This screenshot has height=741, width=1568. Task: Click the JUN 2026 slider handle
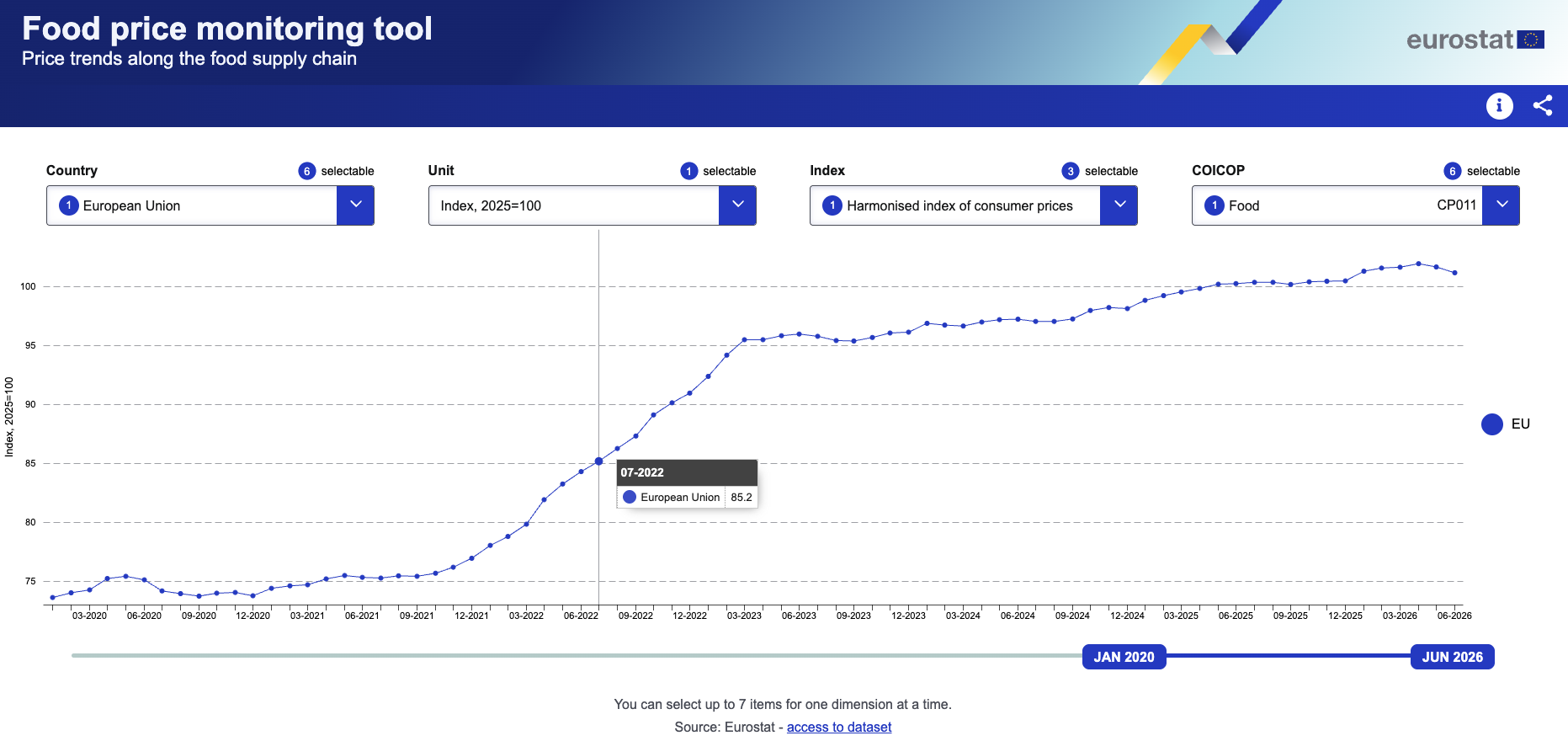tap(1453, 657)
